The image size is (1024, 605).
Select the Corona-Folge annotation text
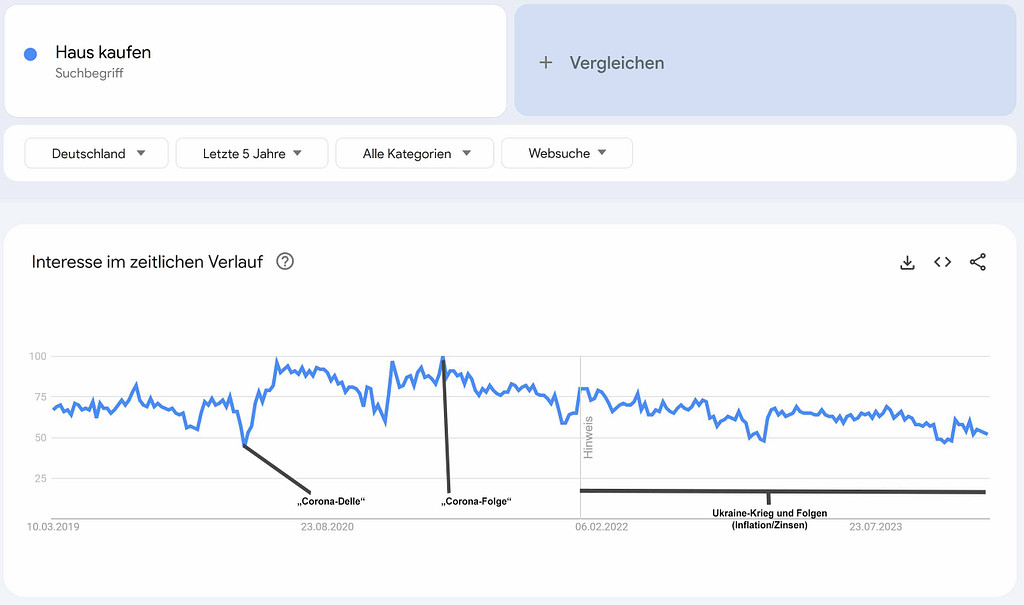(x=476, y=501)
